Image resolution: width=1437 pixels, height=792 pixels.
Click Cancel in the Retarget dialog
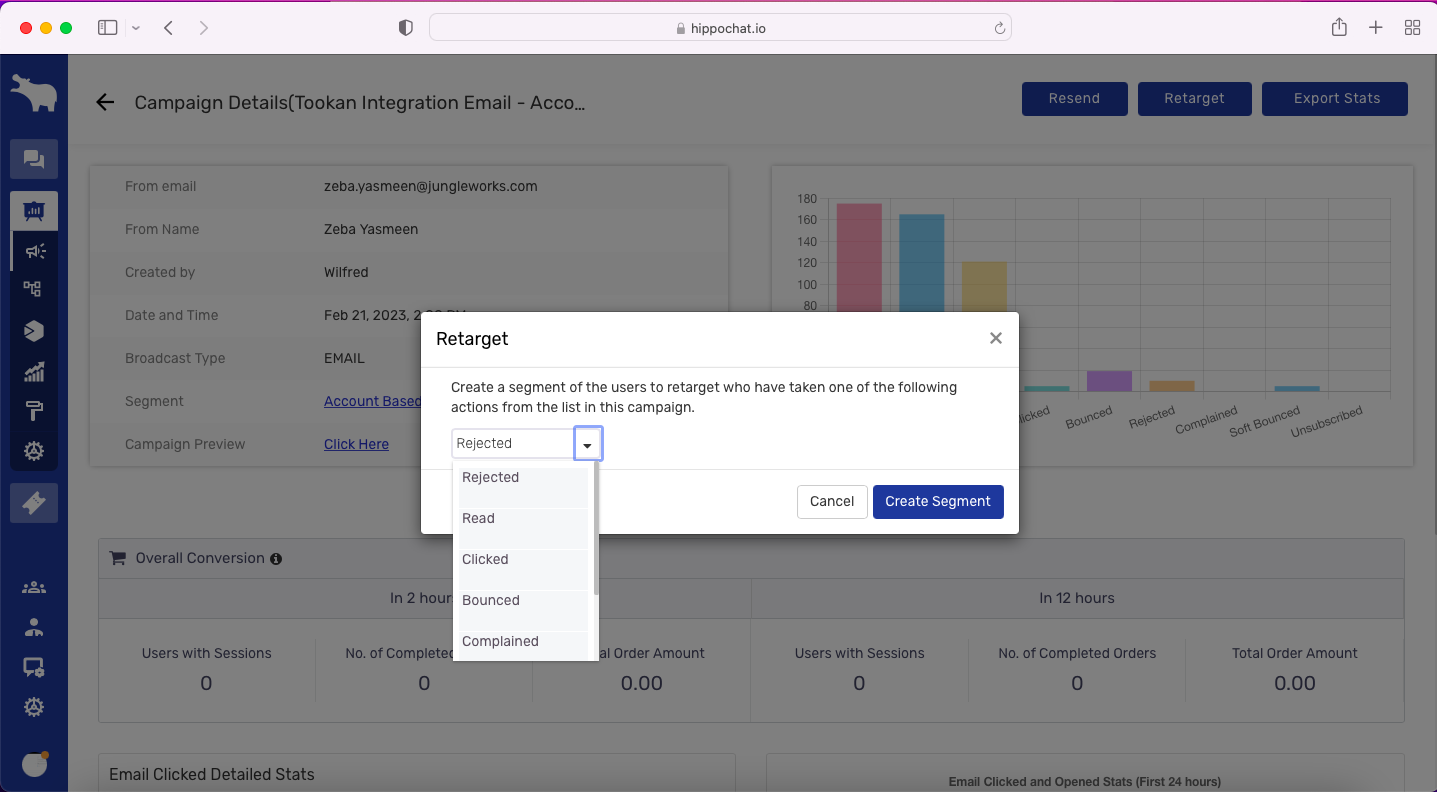(x=831, y=502)
